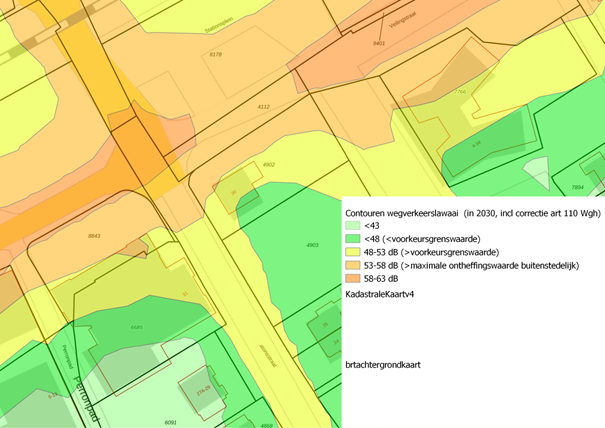Select the brtachtergrondkaart layer label
605x428 pixels.
pos(382,365)
